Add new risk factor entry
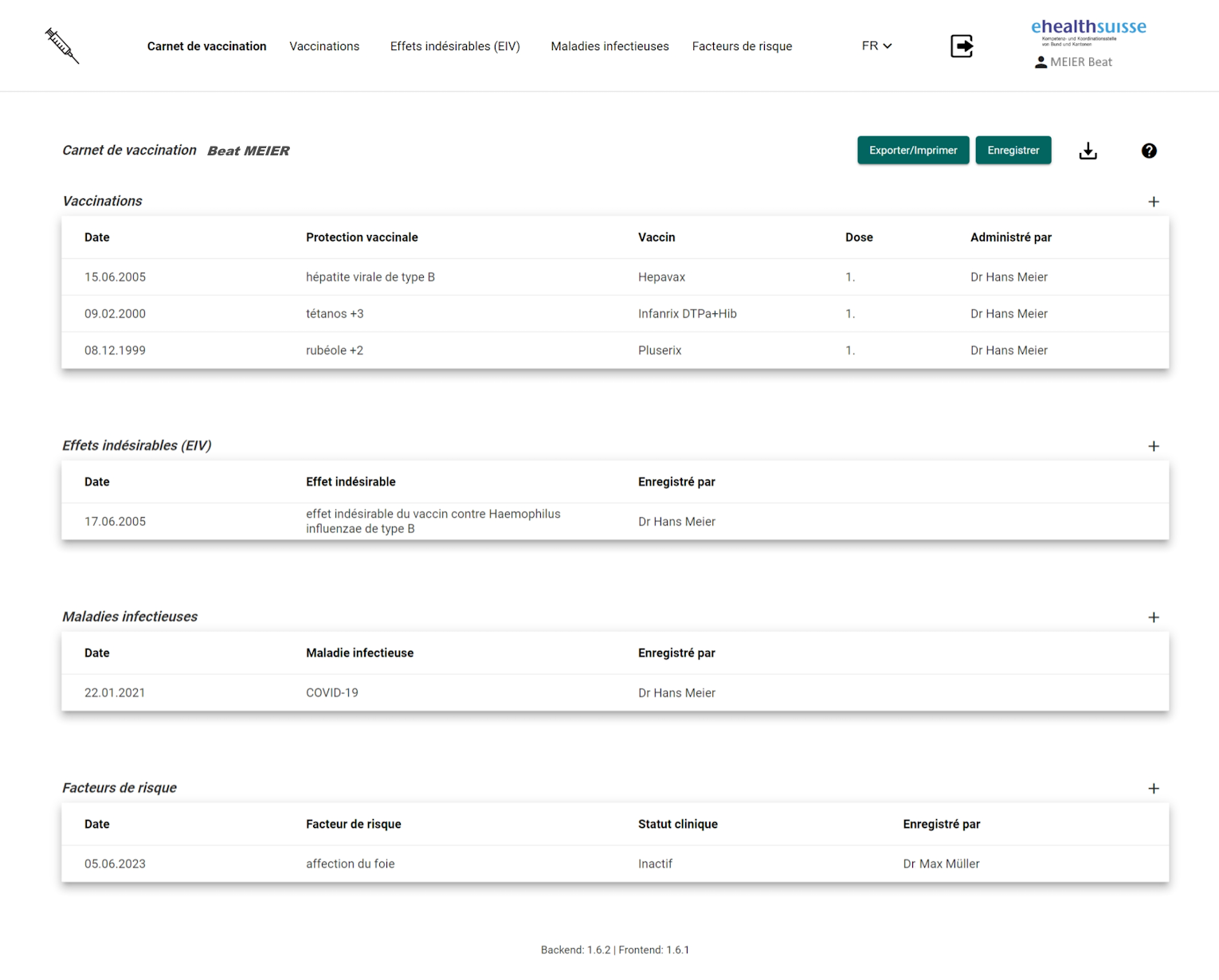1219x980 pixels. click(x=1153, y=789)
